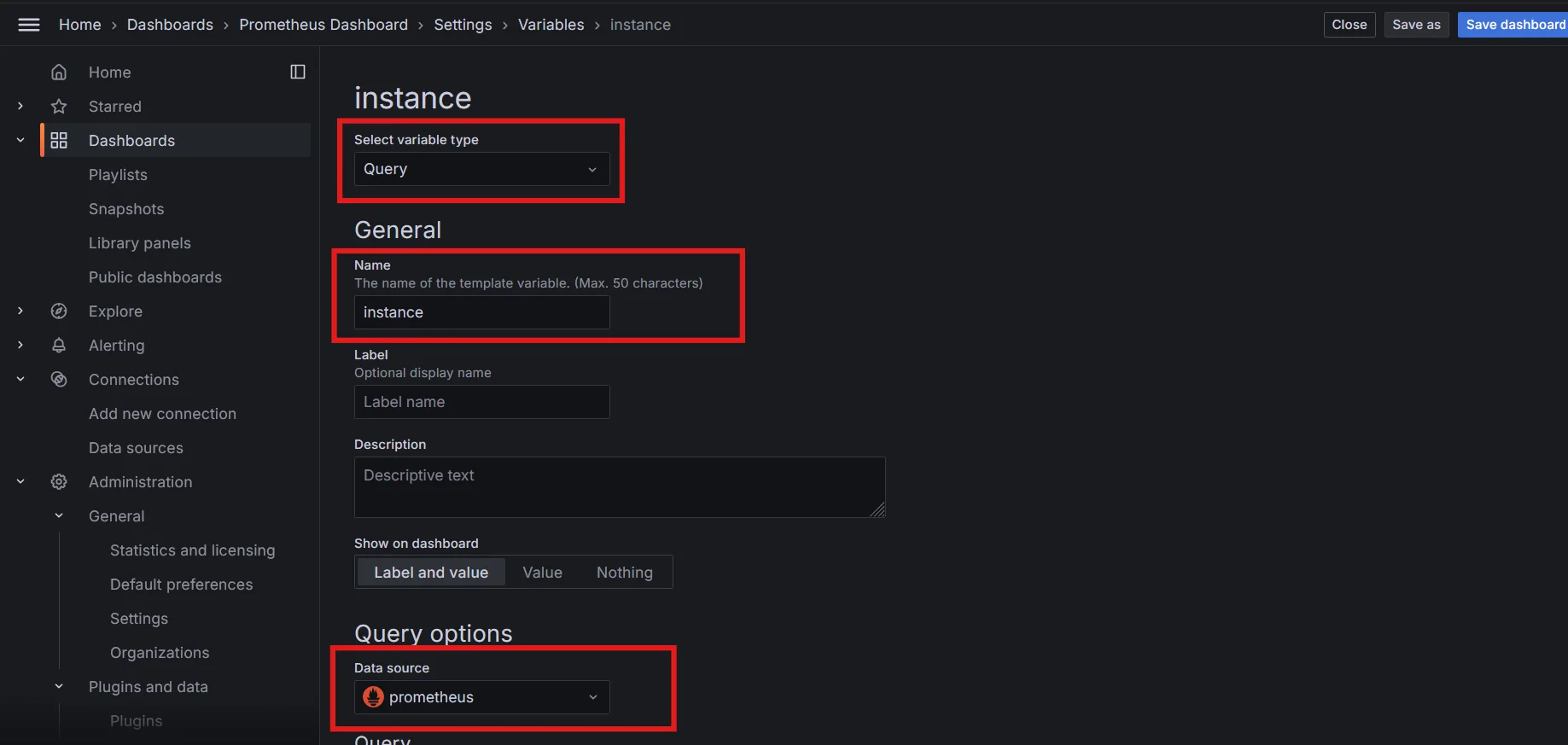The height and width of the screenshot is (745, 1568).
Task: Open Explore in the sidebar
Action: (115, 311)
